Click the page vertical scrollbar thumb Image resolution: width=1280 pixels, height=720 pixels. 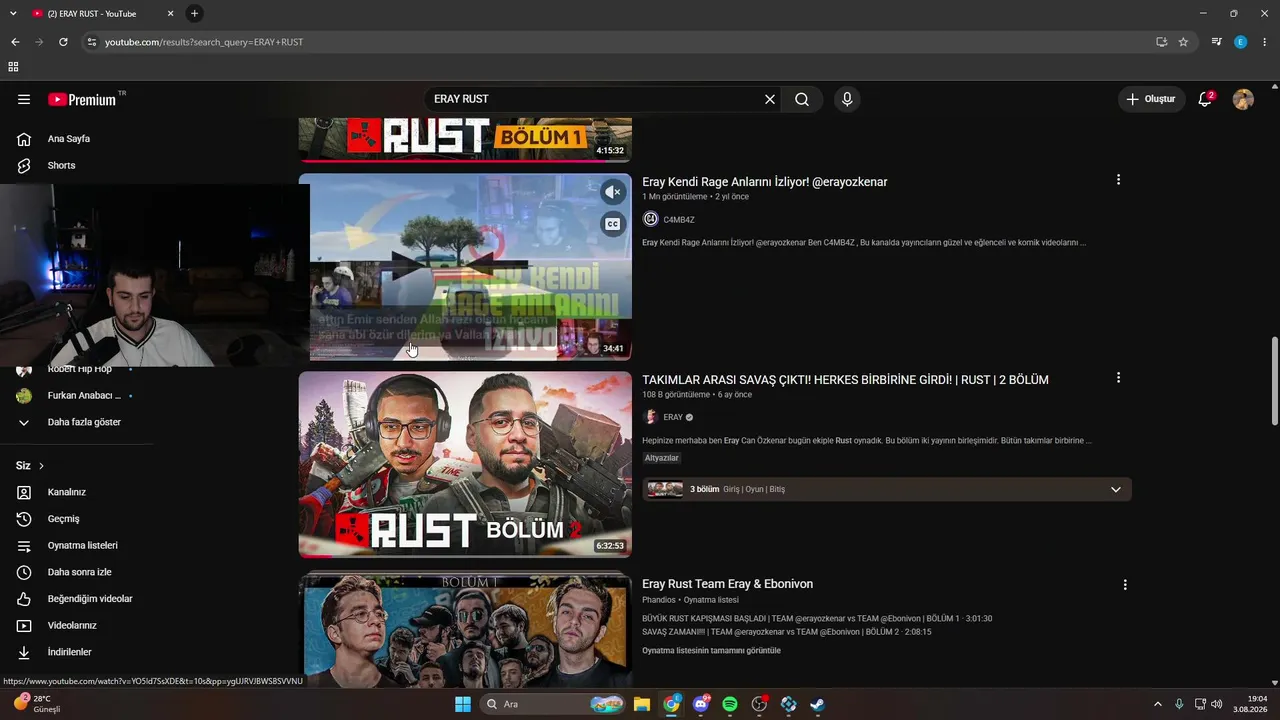(x=1274, y=381)
